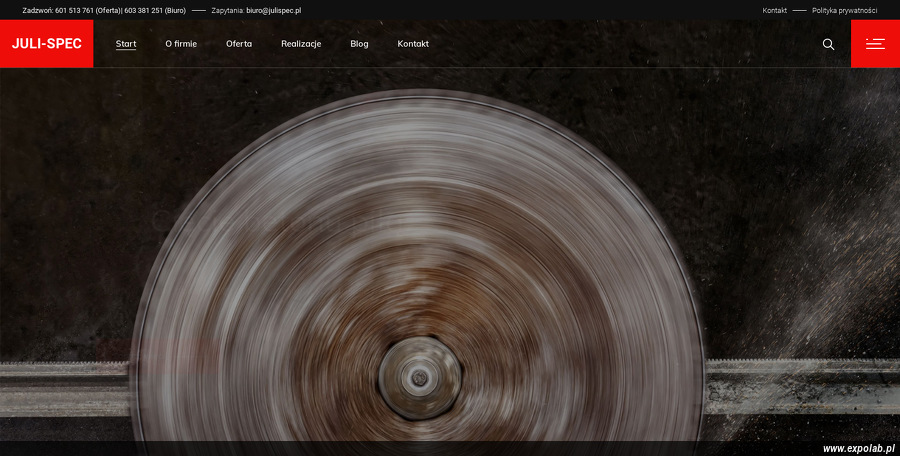
Task: Navigate to Realizacje
Action: coord(301,44)
